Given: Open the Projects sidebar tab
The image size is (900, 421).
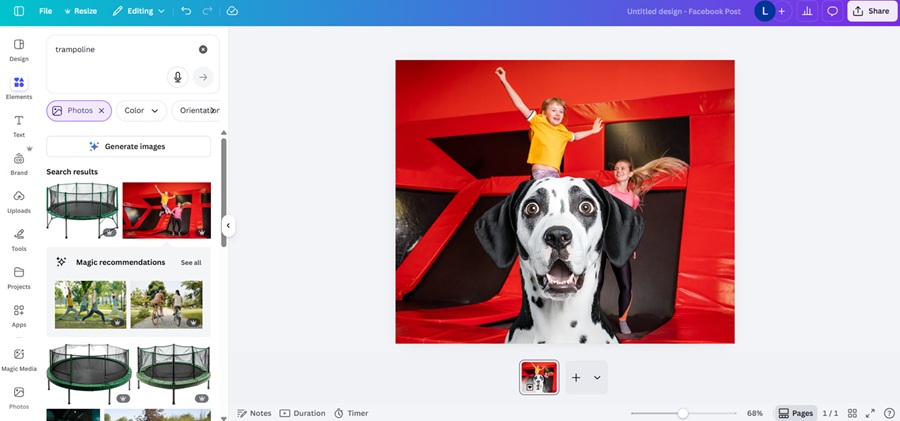Looking at the screenshot, I should (x=19, y=278).
